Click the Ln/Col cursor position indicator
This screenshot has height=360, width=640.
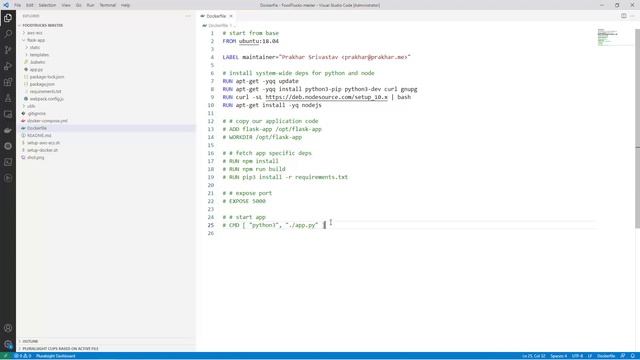point(533,356)
